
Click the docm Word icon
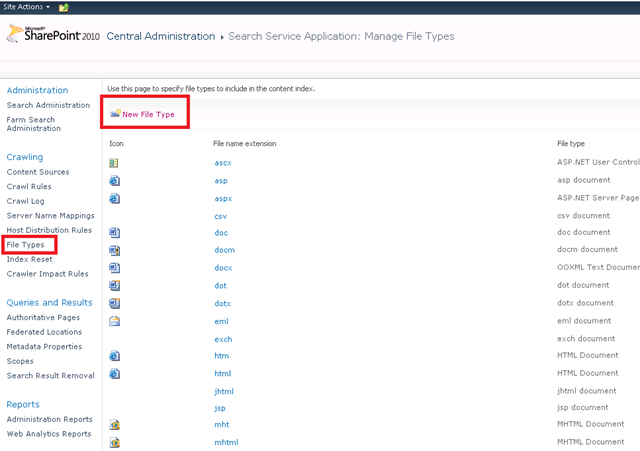[x=114, y=250]
